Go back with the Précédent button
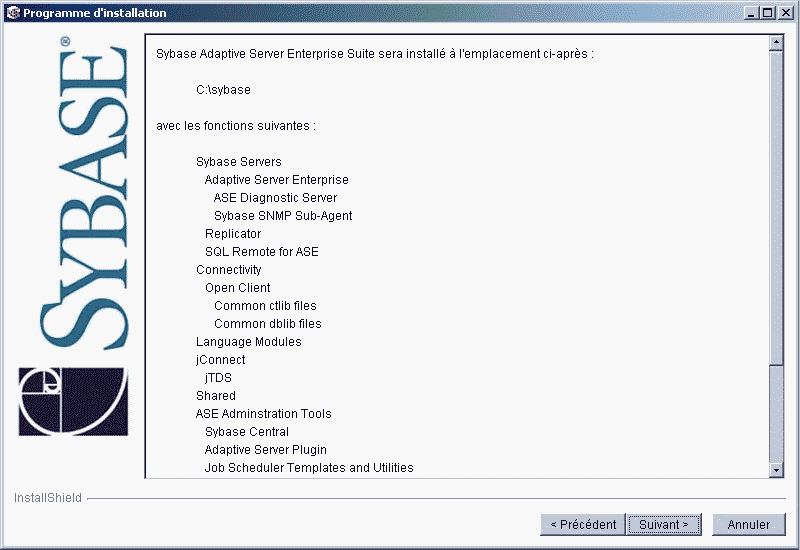Screen dimensions: 800x550 click(x=581, y=524)
